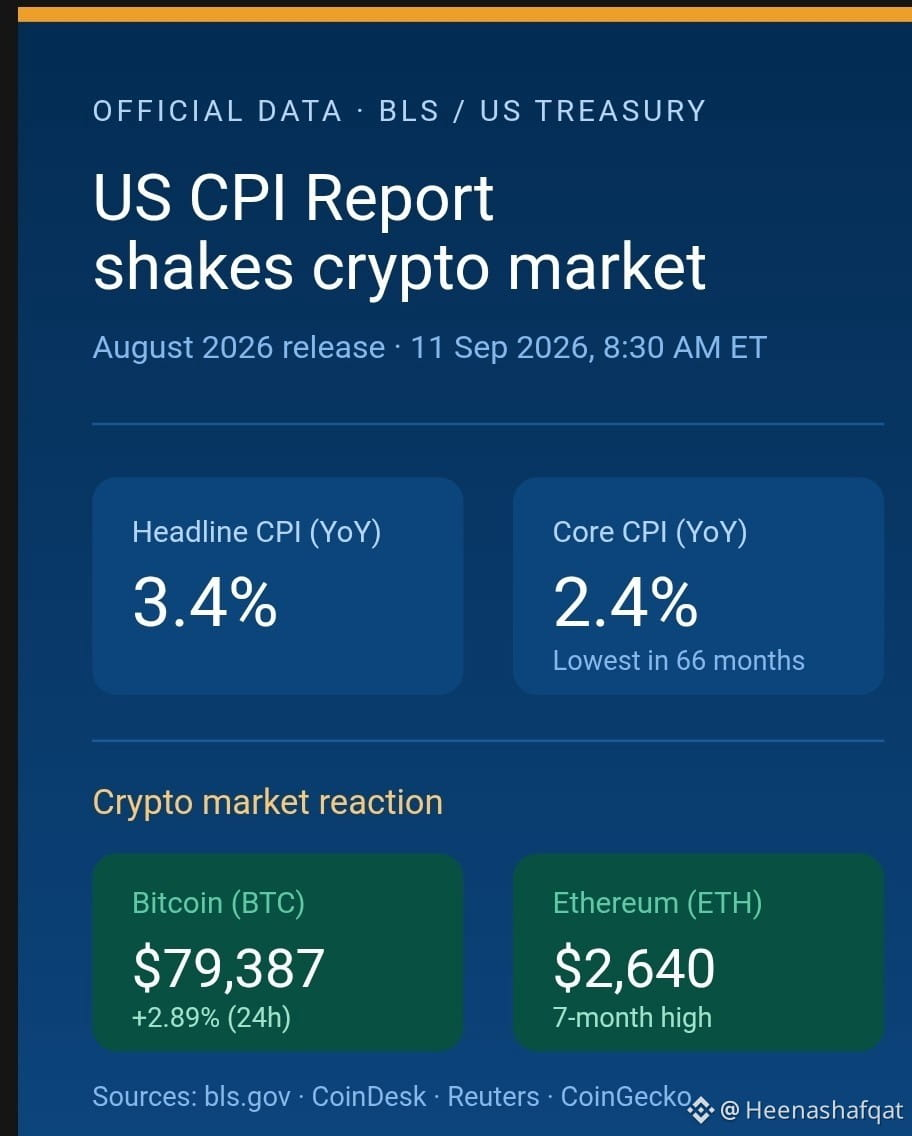Select the Core CPI (YoY) card
The height and width of the screenshot is (1136, 912).
698,586
